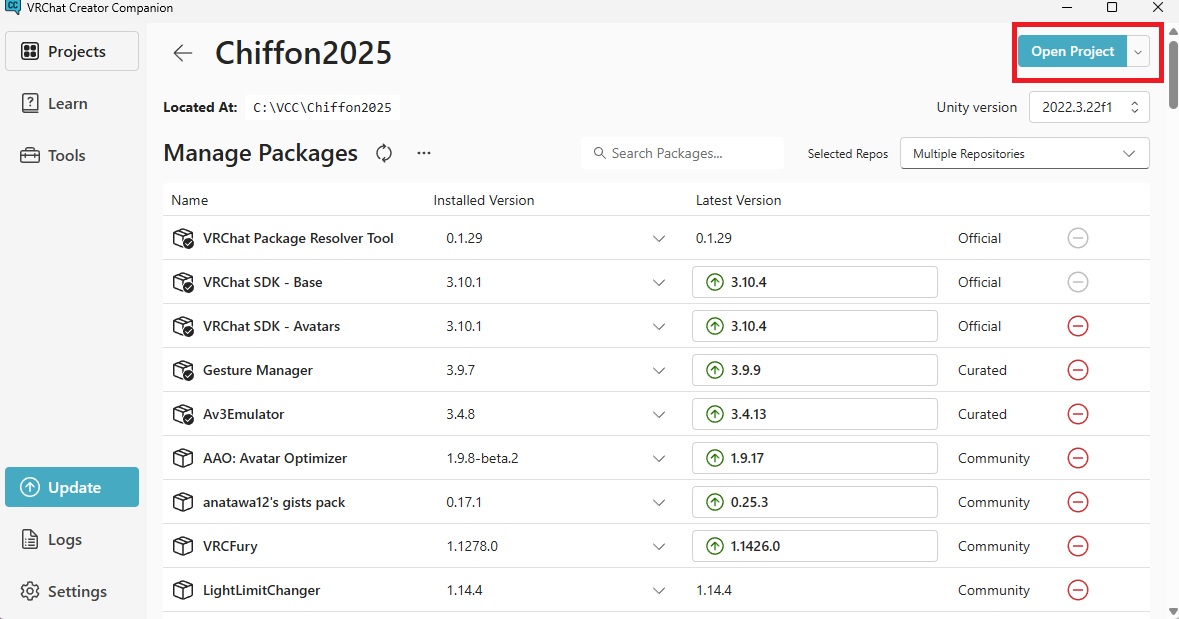The image size is (1179, 619).
Task: Click the Av3Emulator package icon
Action: pyautogui.click(x=183, y=414)
